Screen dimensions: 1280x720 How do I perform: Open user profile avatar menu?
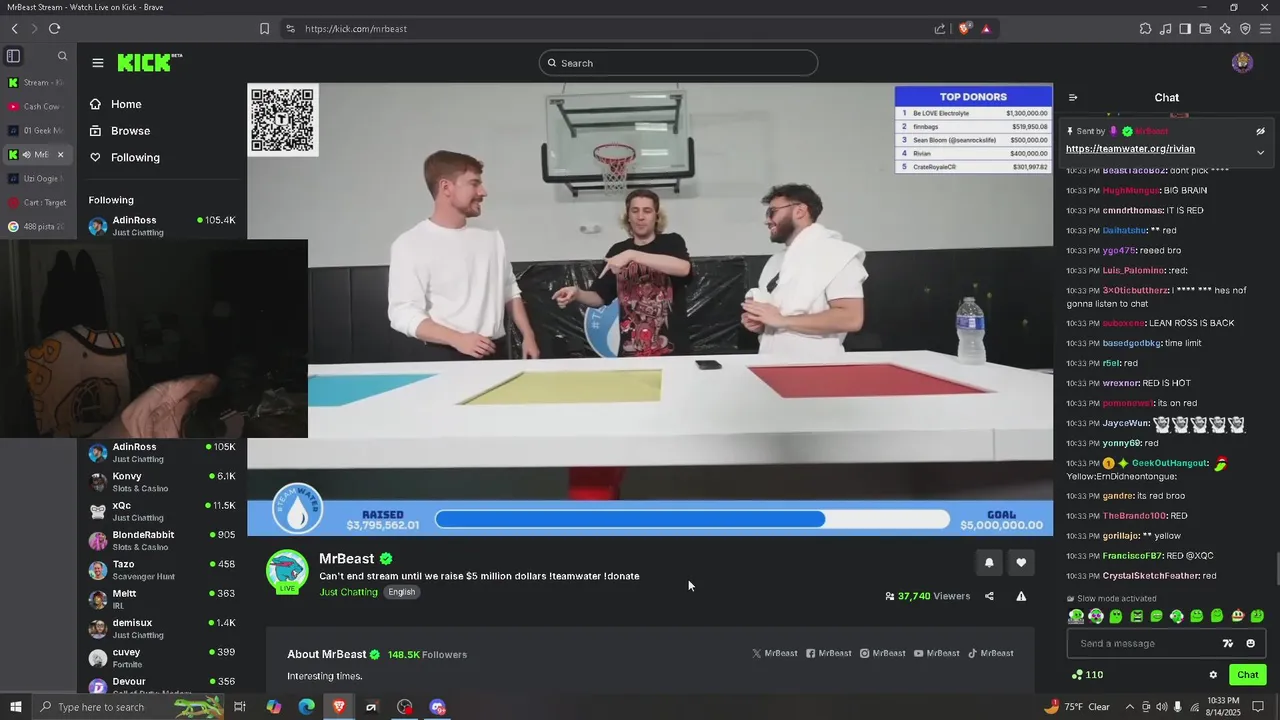coord(1242,63)
